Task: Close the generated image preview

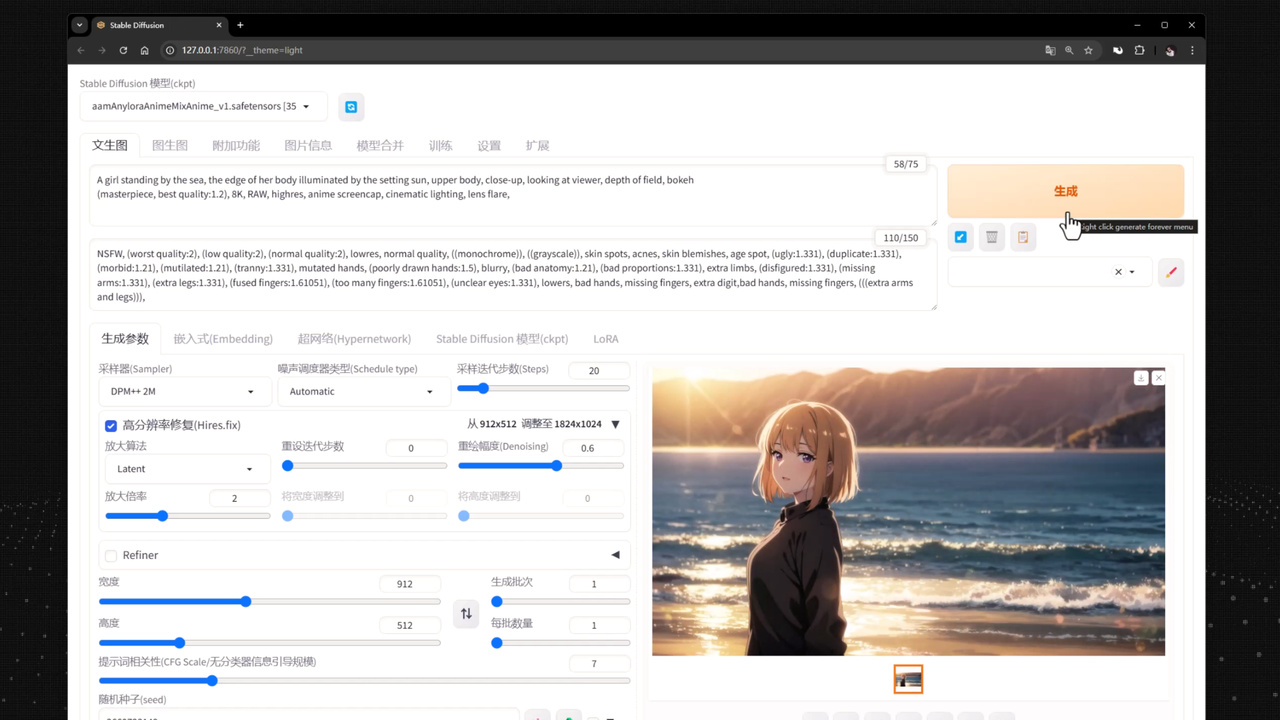Action: pyautogui.click(x=1158, y=378)
